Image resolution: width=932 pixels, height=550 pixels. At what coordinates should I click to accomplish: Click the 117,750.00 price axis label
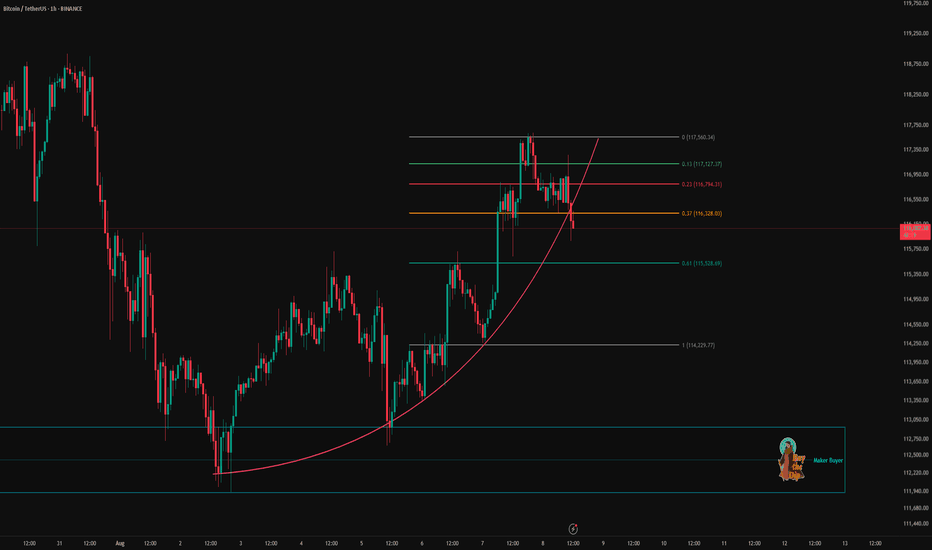click(916, 125)
